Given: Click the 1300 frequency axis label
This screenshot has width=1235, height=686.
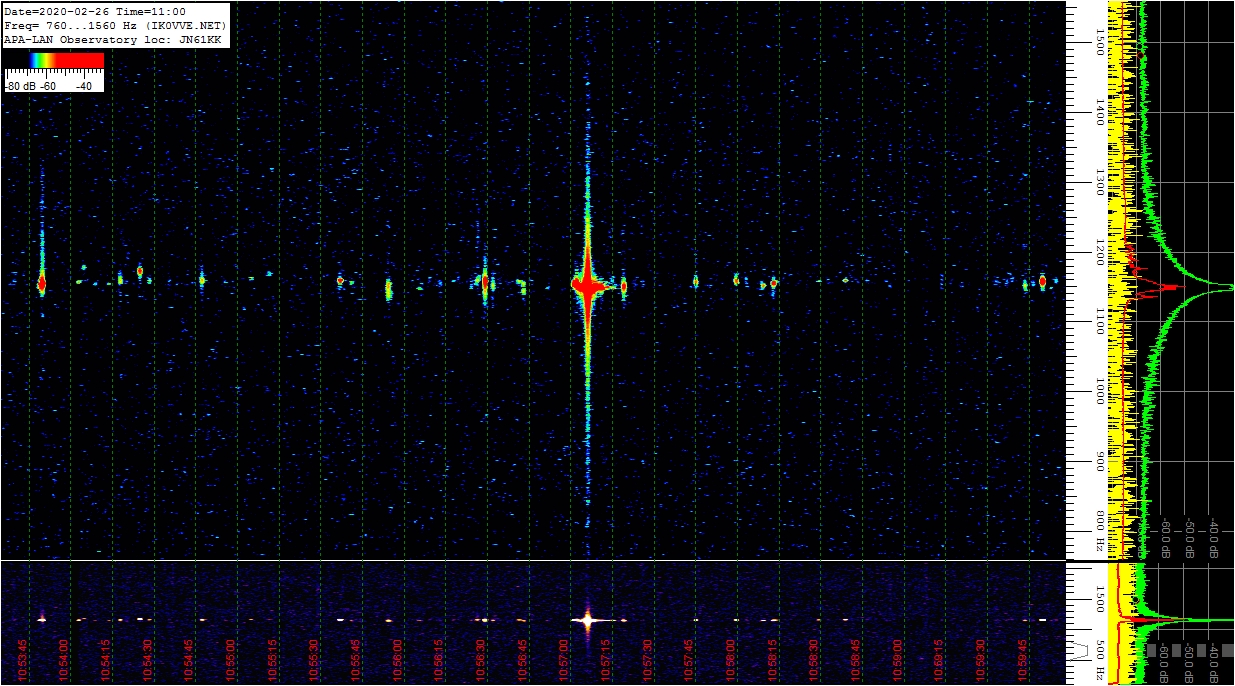Looking at the screenshot, I should coord(1100,182).
